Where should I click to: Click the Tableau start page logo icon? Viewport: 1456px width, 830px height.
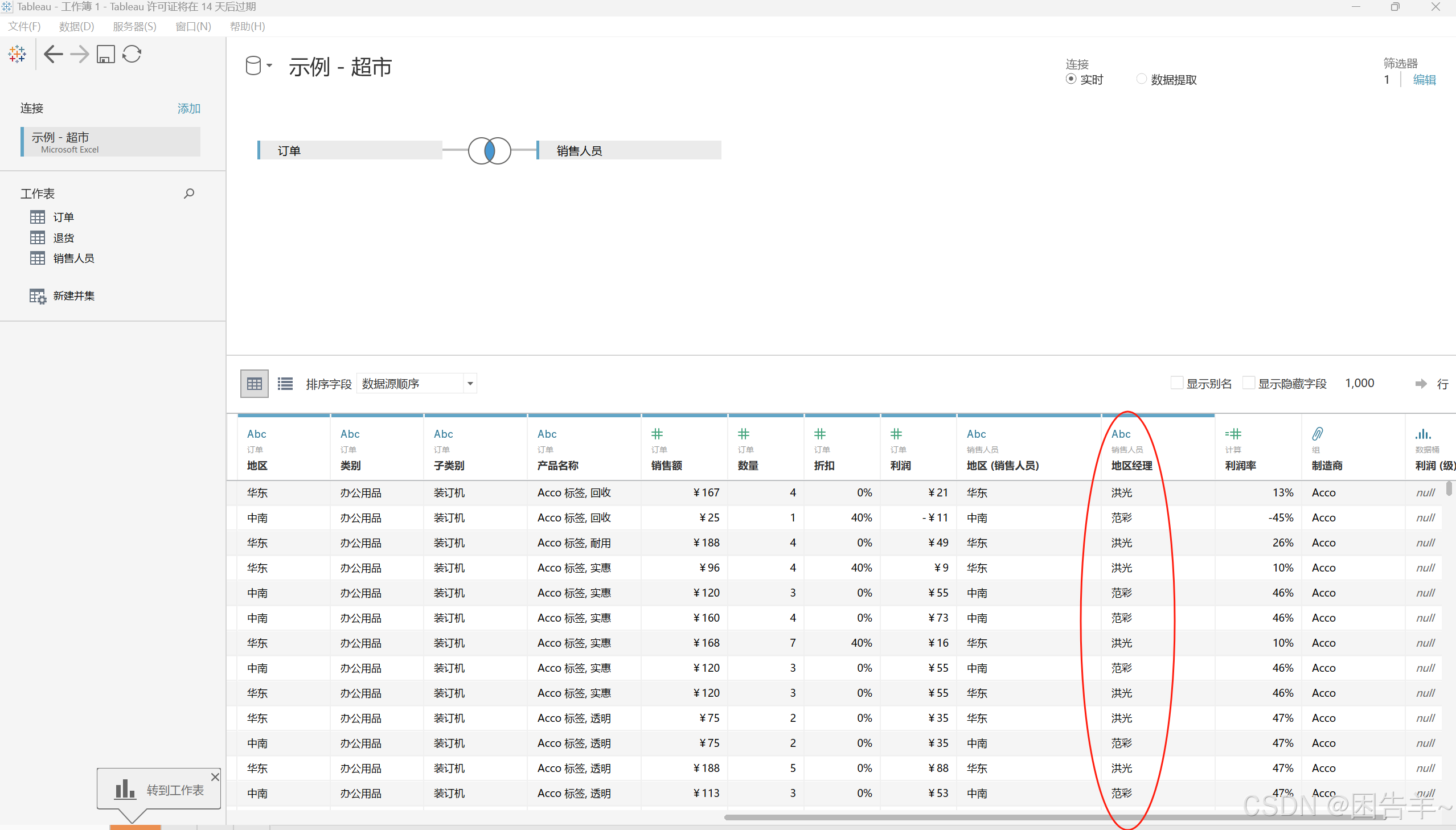(17, 54)
